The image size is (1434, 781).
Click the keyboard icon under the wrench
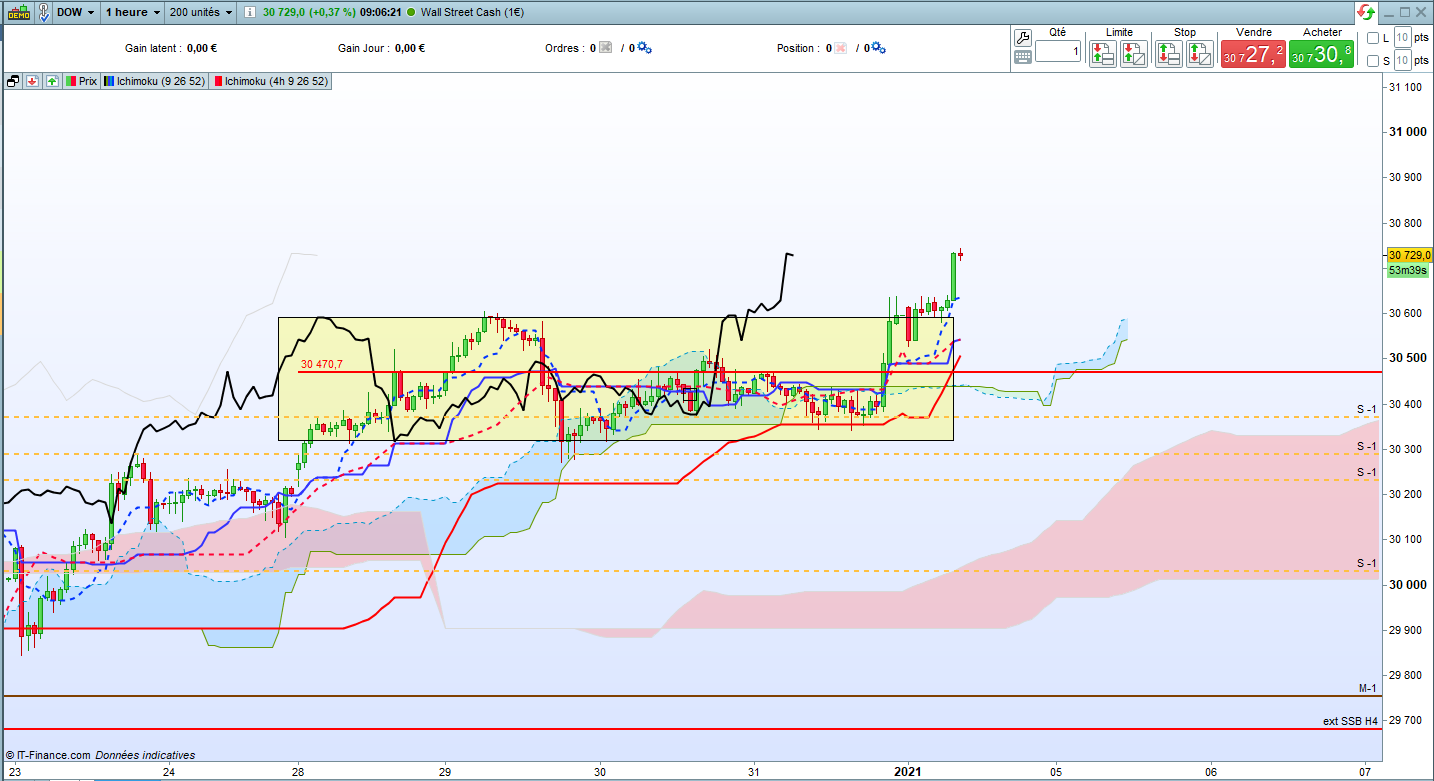[1022, 57]
